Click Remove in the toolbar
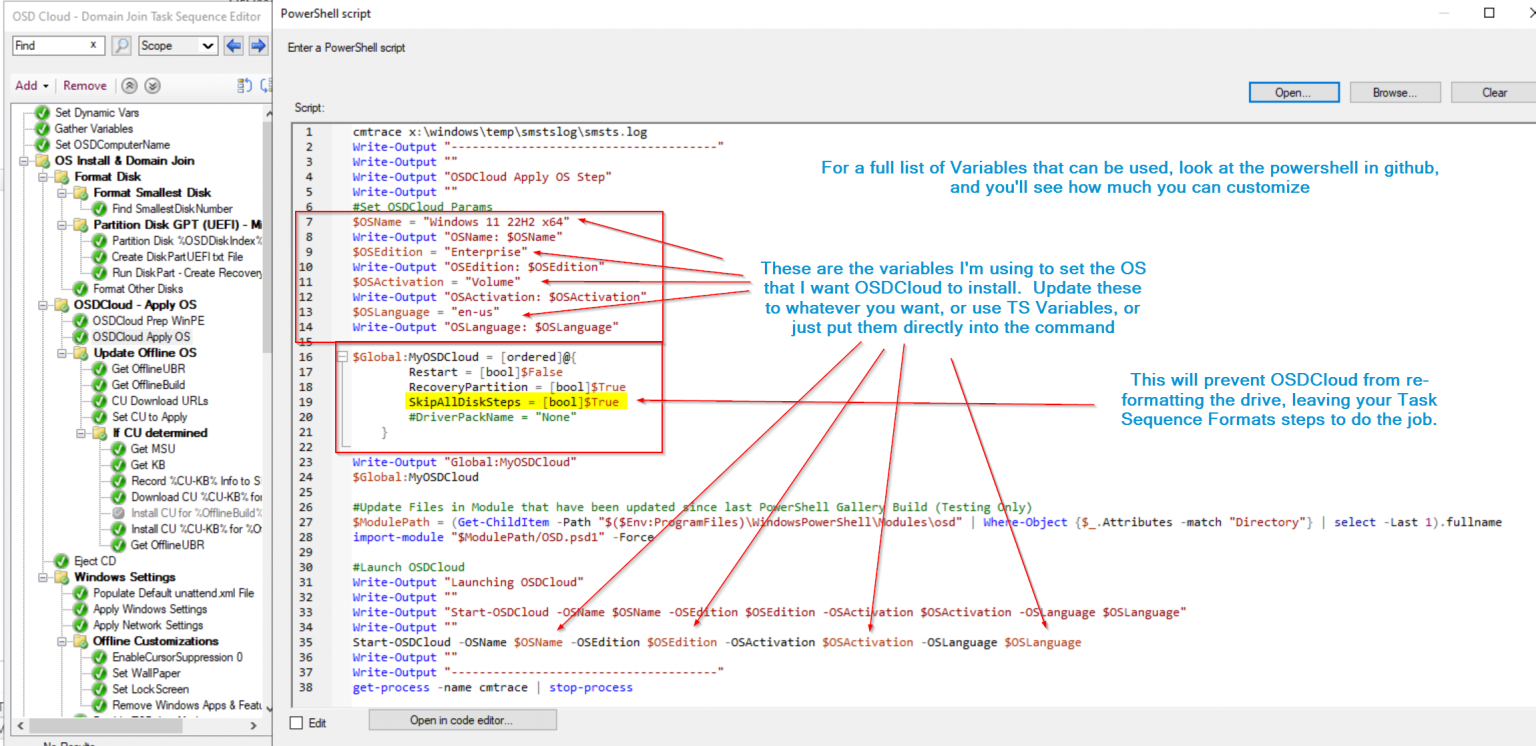This screenshot has width=1536, height=746. (85, 85)
